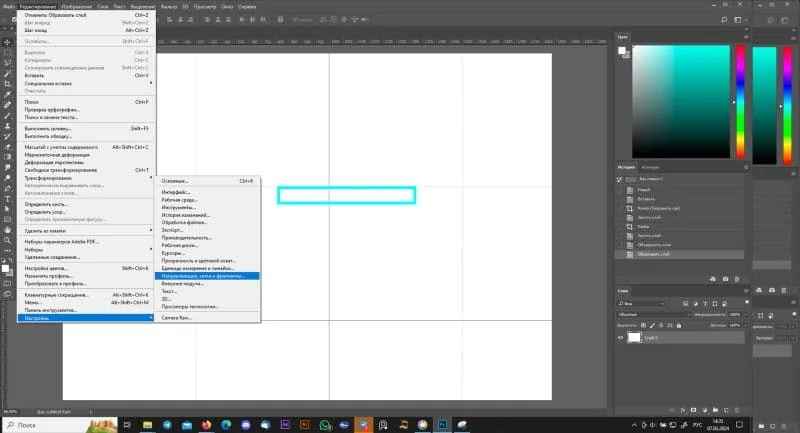Toggle history brush source box beside snapshot
This screenshot has height=433, width=800.
619,180
